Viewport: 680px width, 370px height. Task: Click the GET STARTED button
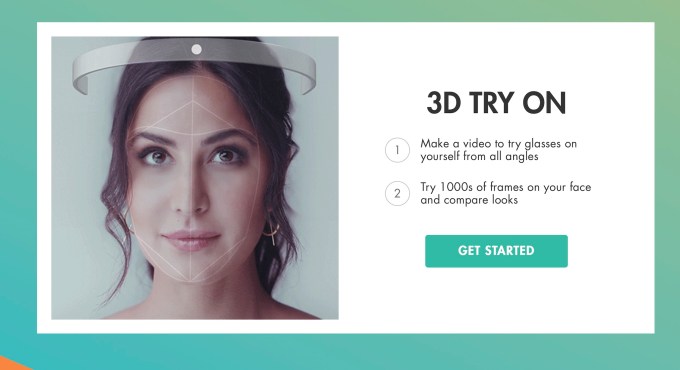tap(496, 251)
